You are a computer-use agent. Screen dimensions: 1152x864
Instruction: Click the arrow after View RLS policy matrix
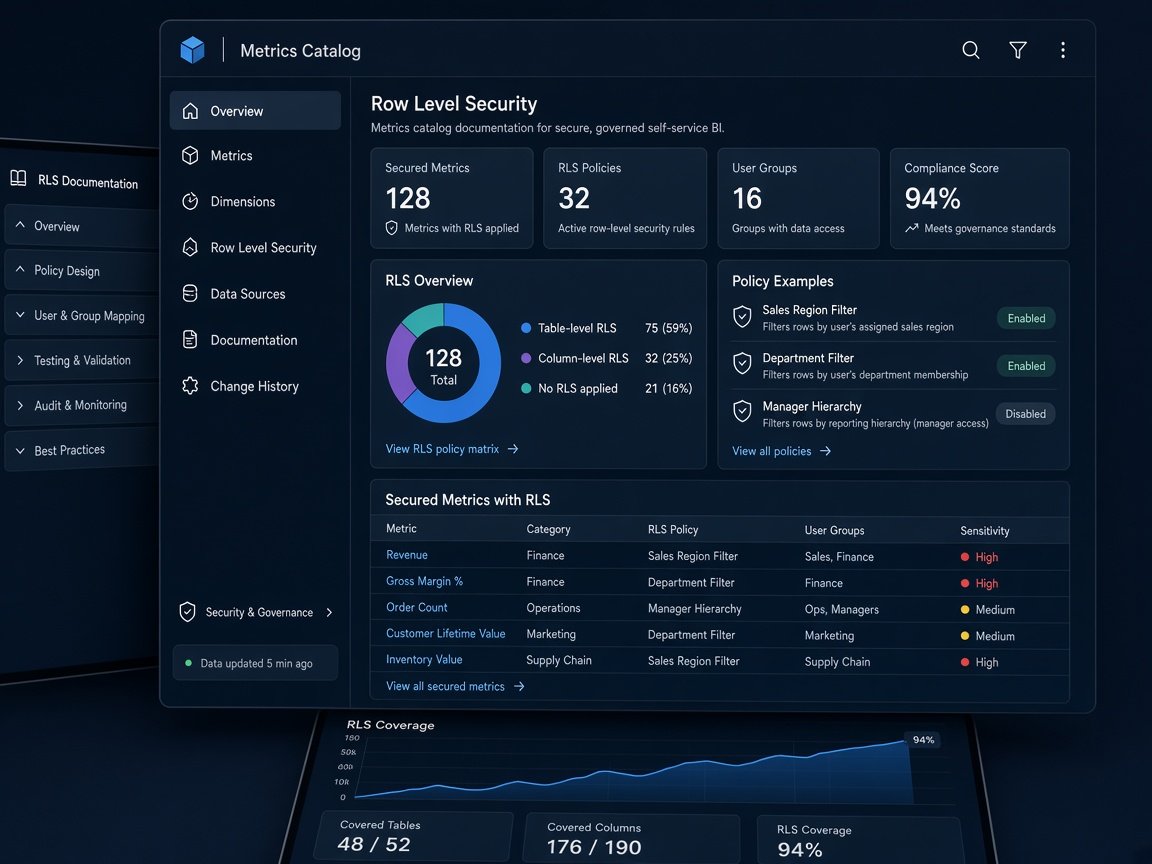(x=513, y=449)
